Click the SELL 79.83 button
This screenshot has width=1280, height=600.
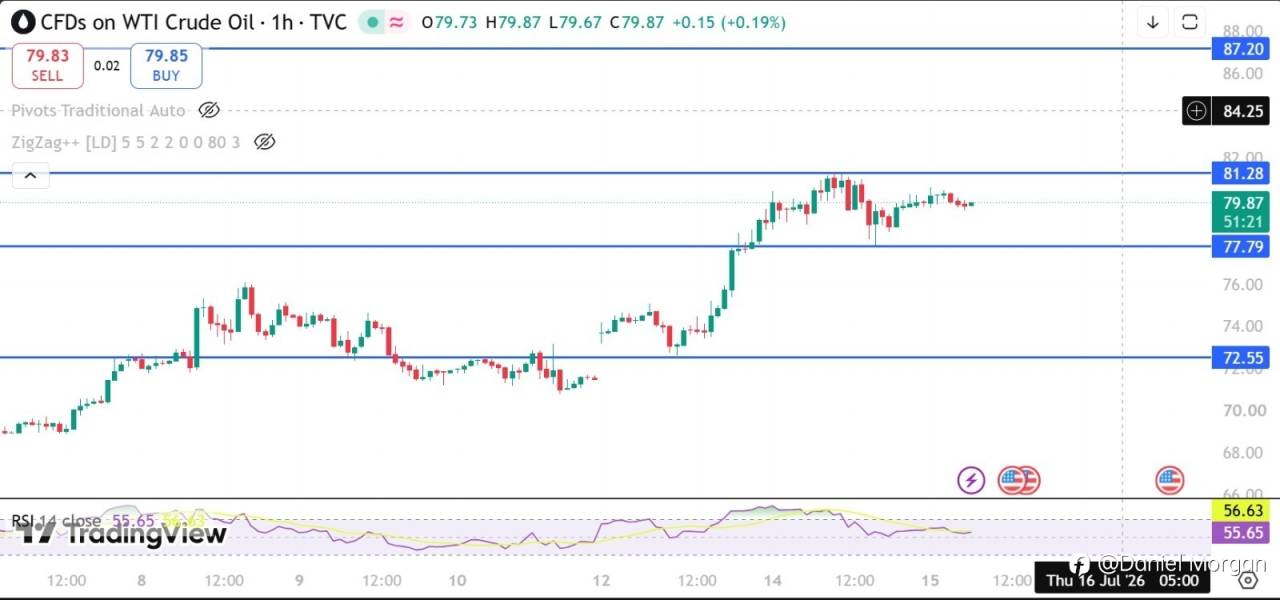46,66
